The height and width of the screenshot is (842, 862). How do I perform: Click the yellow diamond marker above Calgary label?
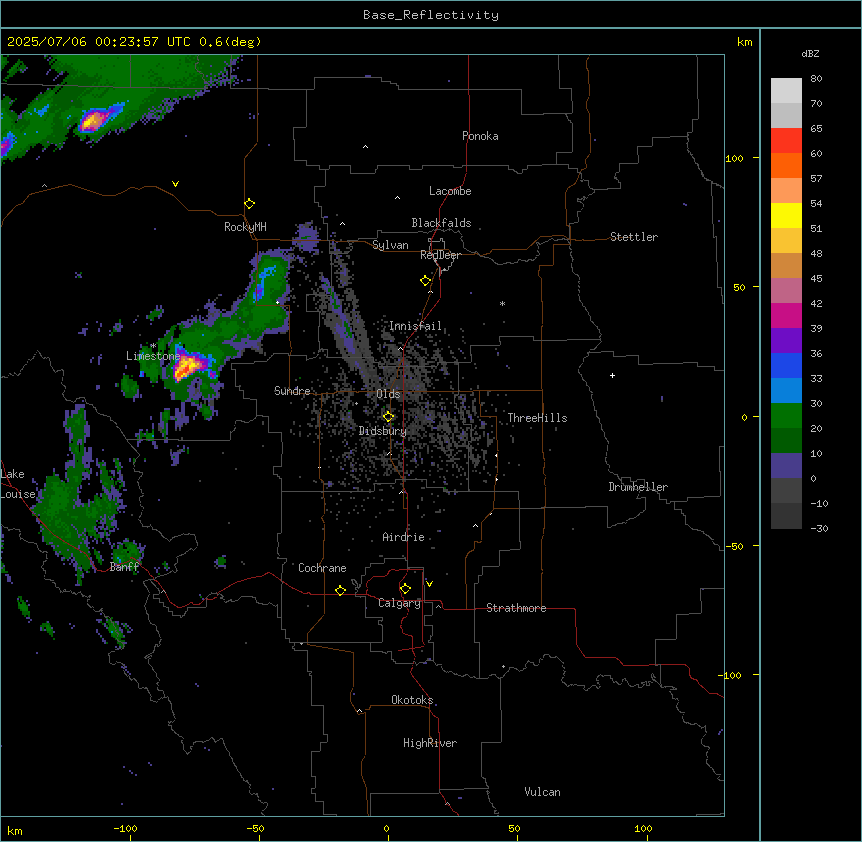tap(405, 588)
